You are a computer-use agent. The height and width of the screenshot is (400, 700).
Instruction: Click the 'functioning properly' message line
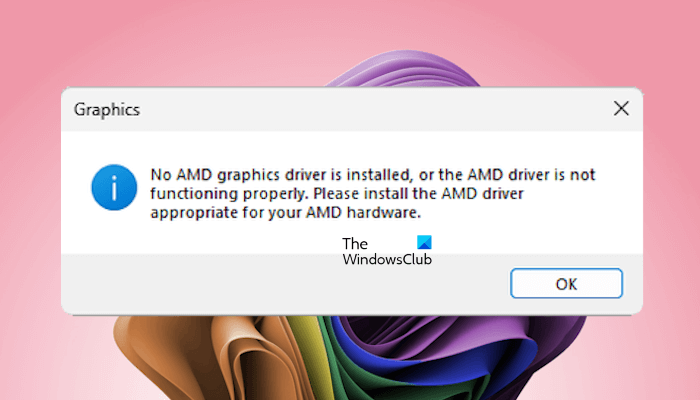click(x=337, y=194)
